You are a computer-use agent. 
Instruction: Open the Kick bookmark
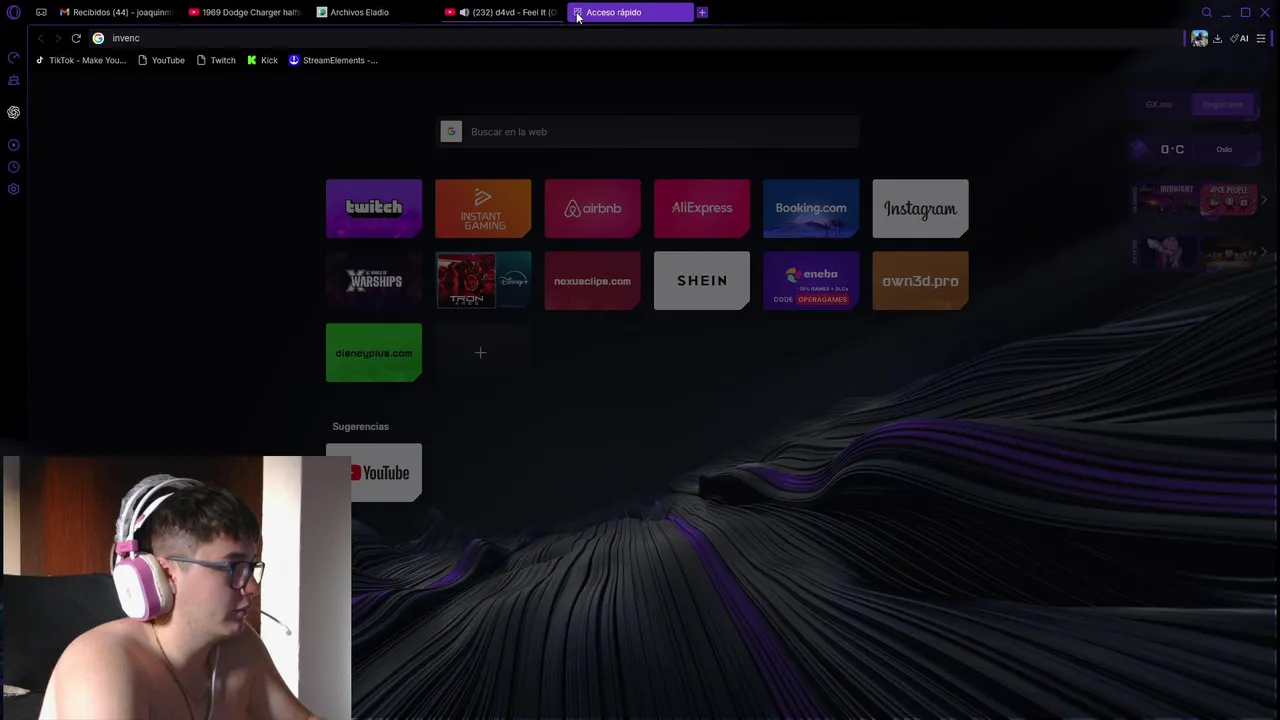pos(262,60)
